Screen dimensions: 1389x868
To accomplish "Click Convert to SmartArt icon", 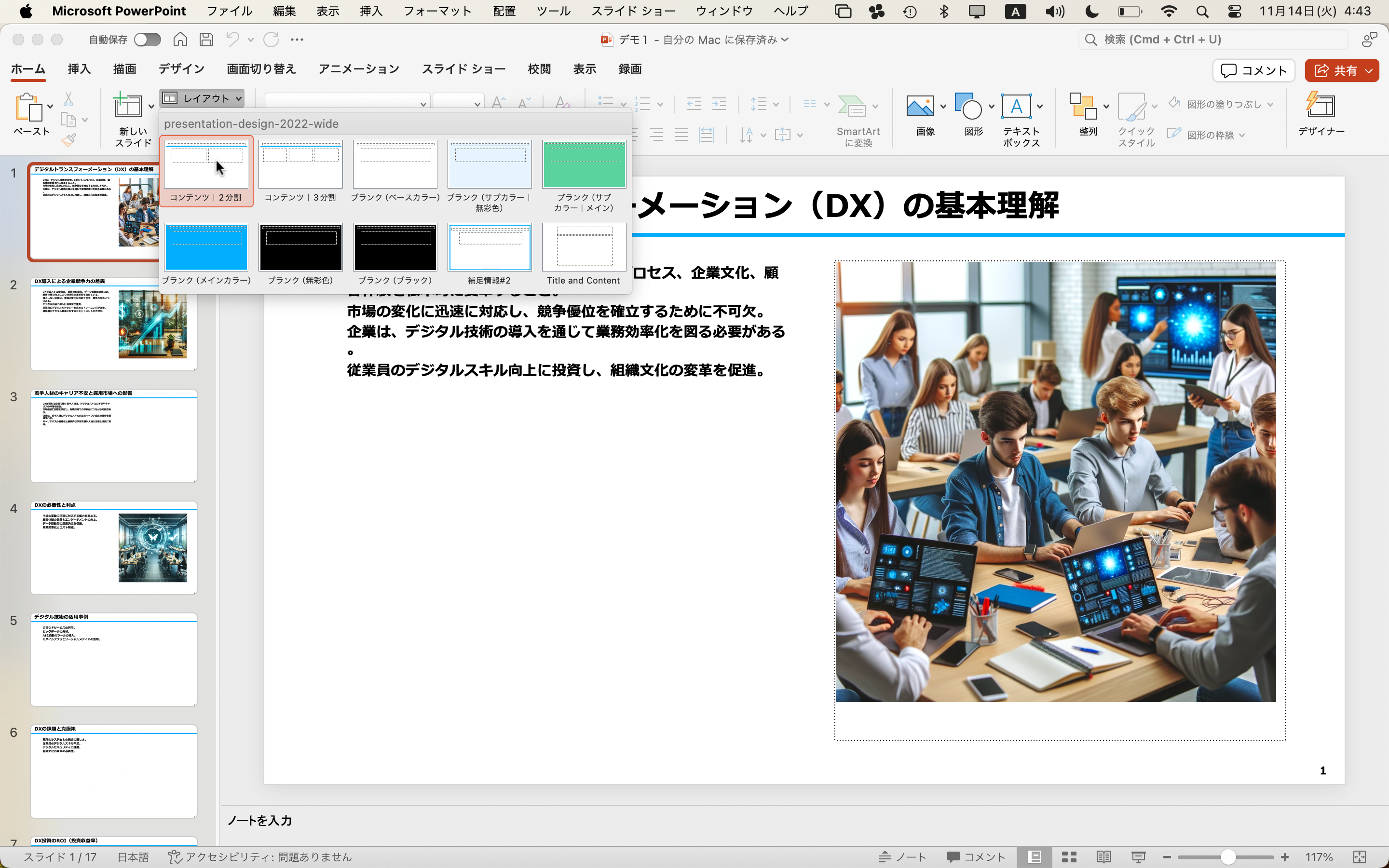I will click(x=852, y=106).
